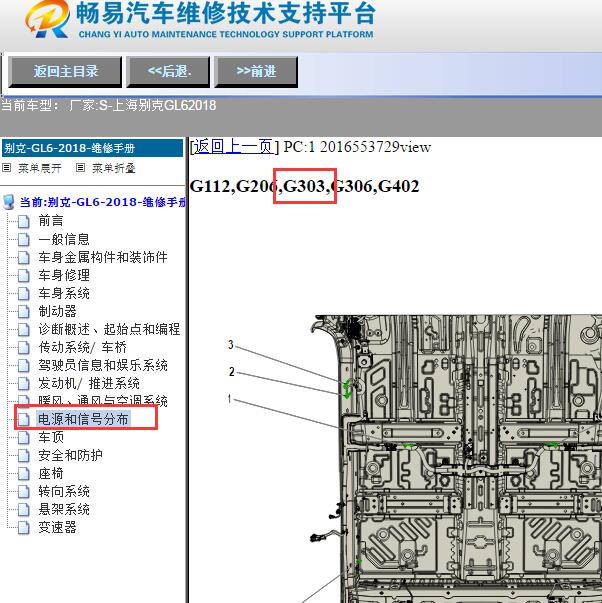Screen dimensions: 602x603
Task: Click the page icon beside 电源和信号分布
Action: click(24, 420)
